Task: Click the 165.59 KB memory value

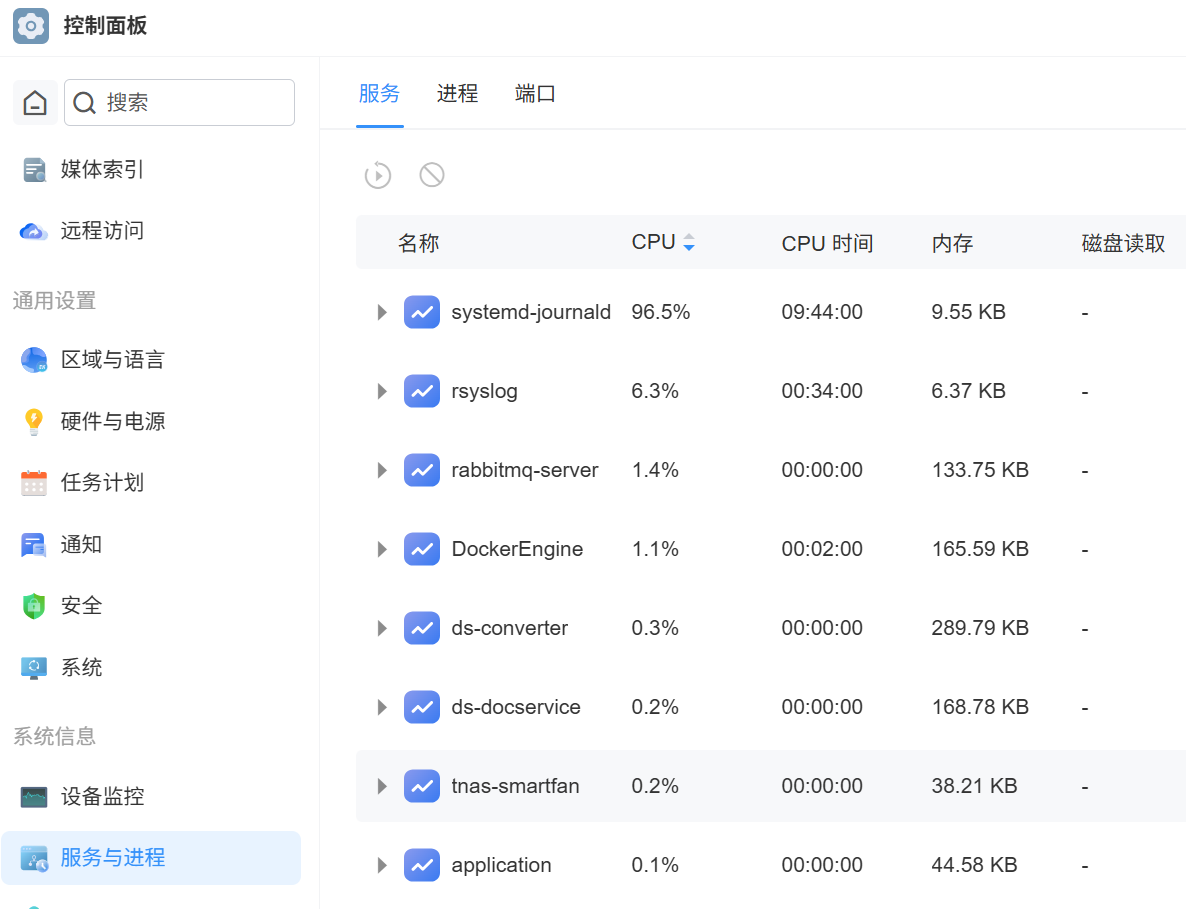Action: click(x=980, y=549)
